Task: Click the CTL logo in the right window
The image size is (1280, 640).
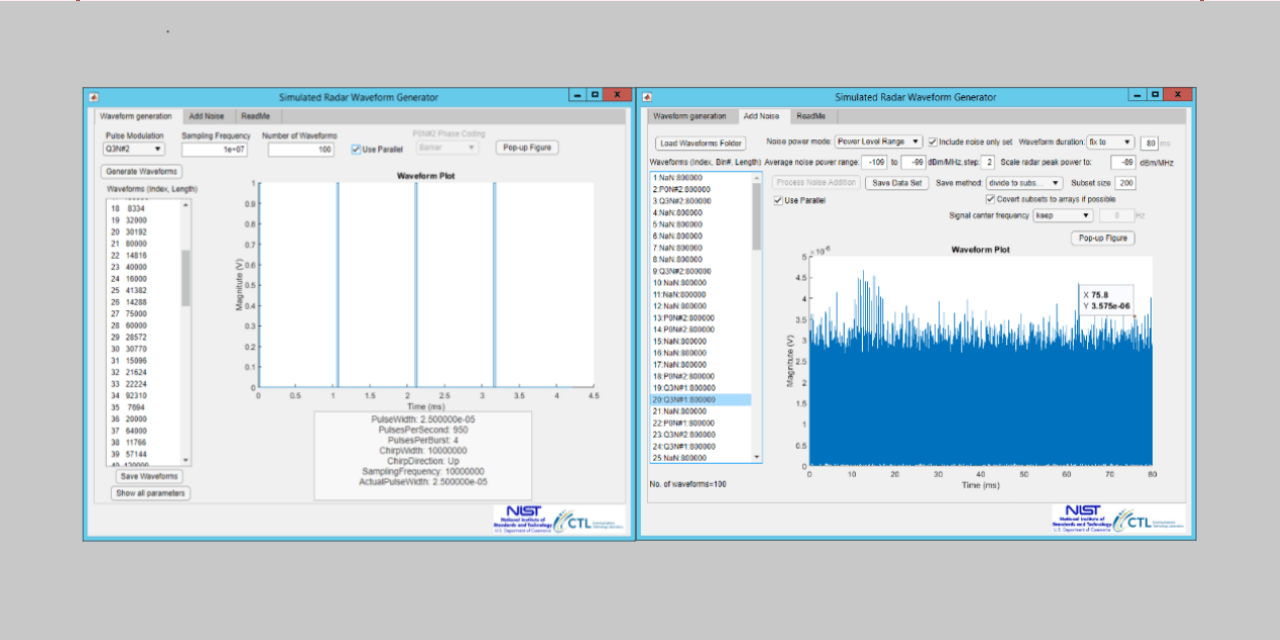Action: click(x=1138, y=519)
